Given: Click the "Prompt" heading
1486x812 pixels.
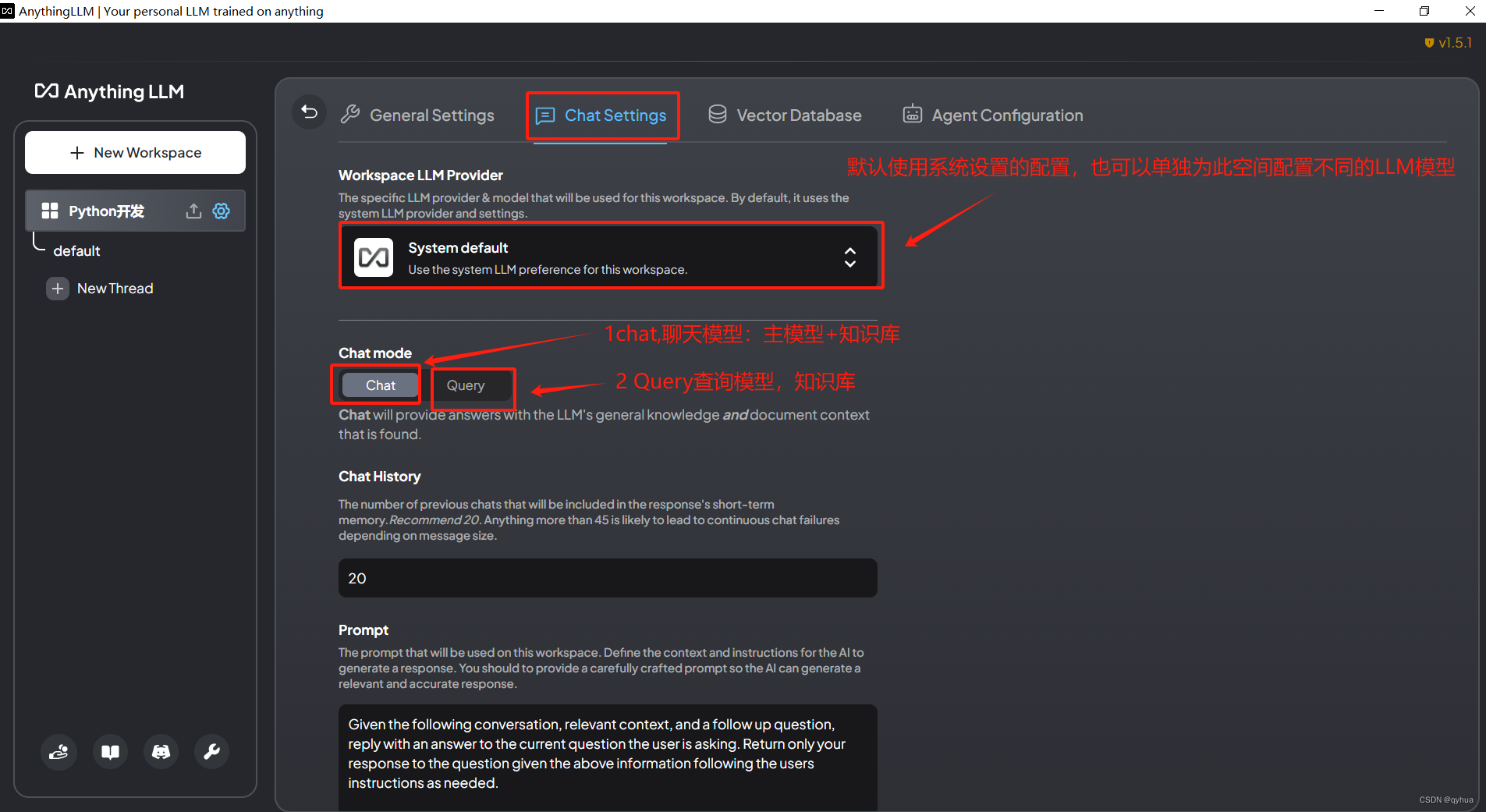Looking at the screenshot, I should click(364, 630).
